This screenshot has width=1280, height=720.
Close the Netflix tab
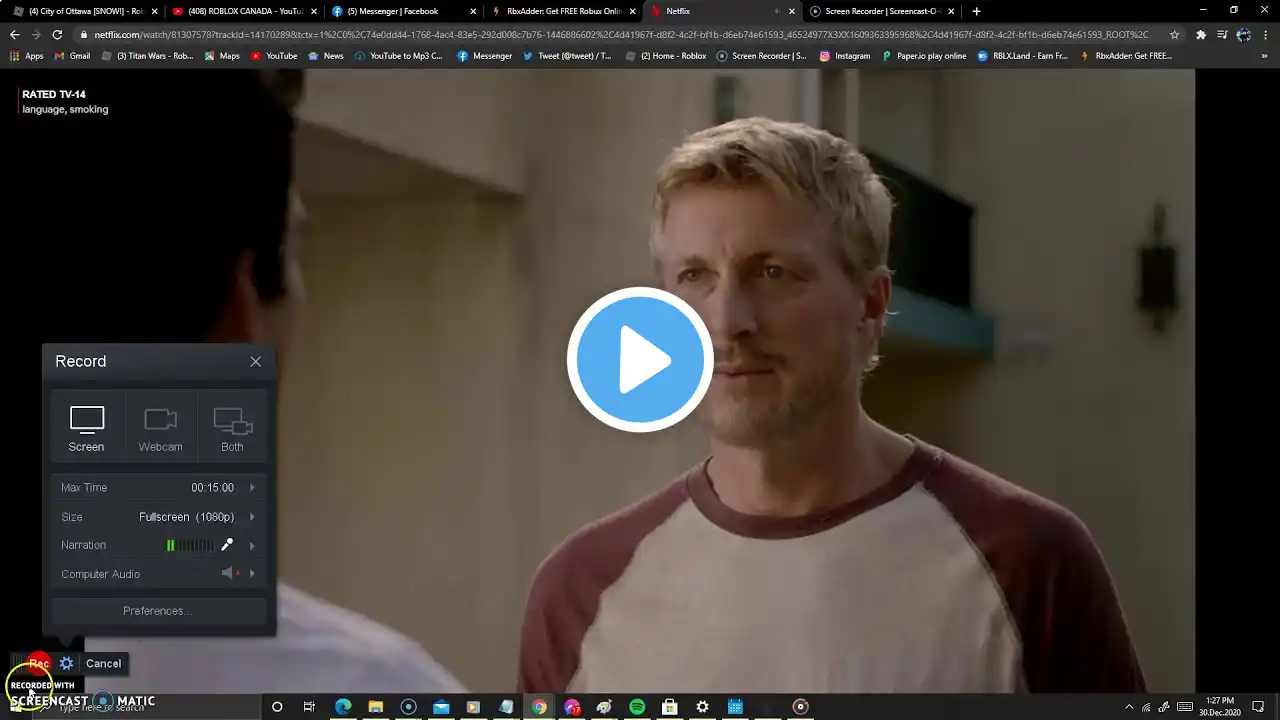pos(792,12)
